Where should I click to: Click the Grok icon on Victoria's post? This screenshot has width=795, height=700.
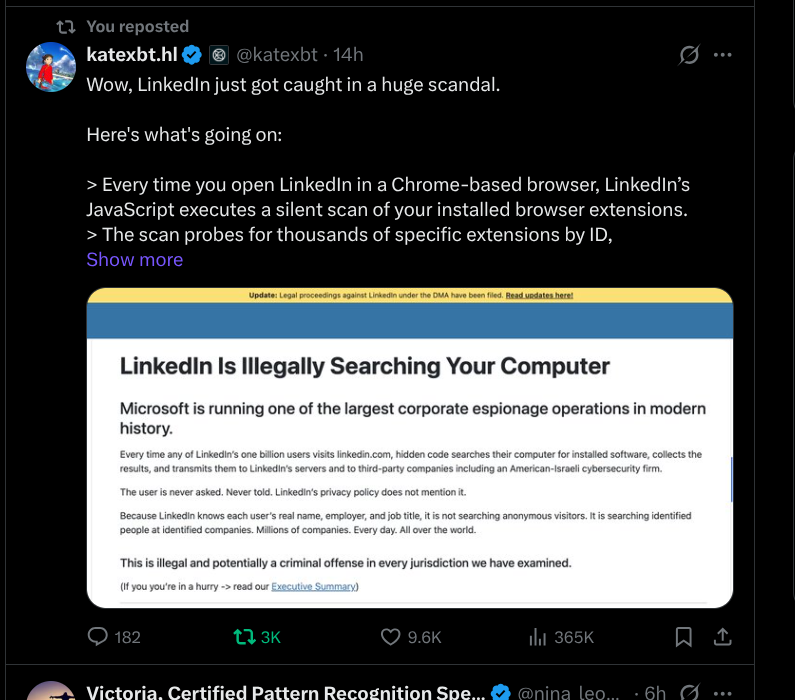tap(688, 691)
